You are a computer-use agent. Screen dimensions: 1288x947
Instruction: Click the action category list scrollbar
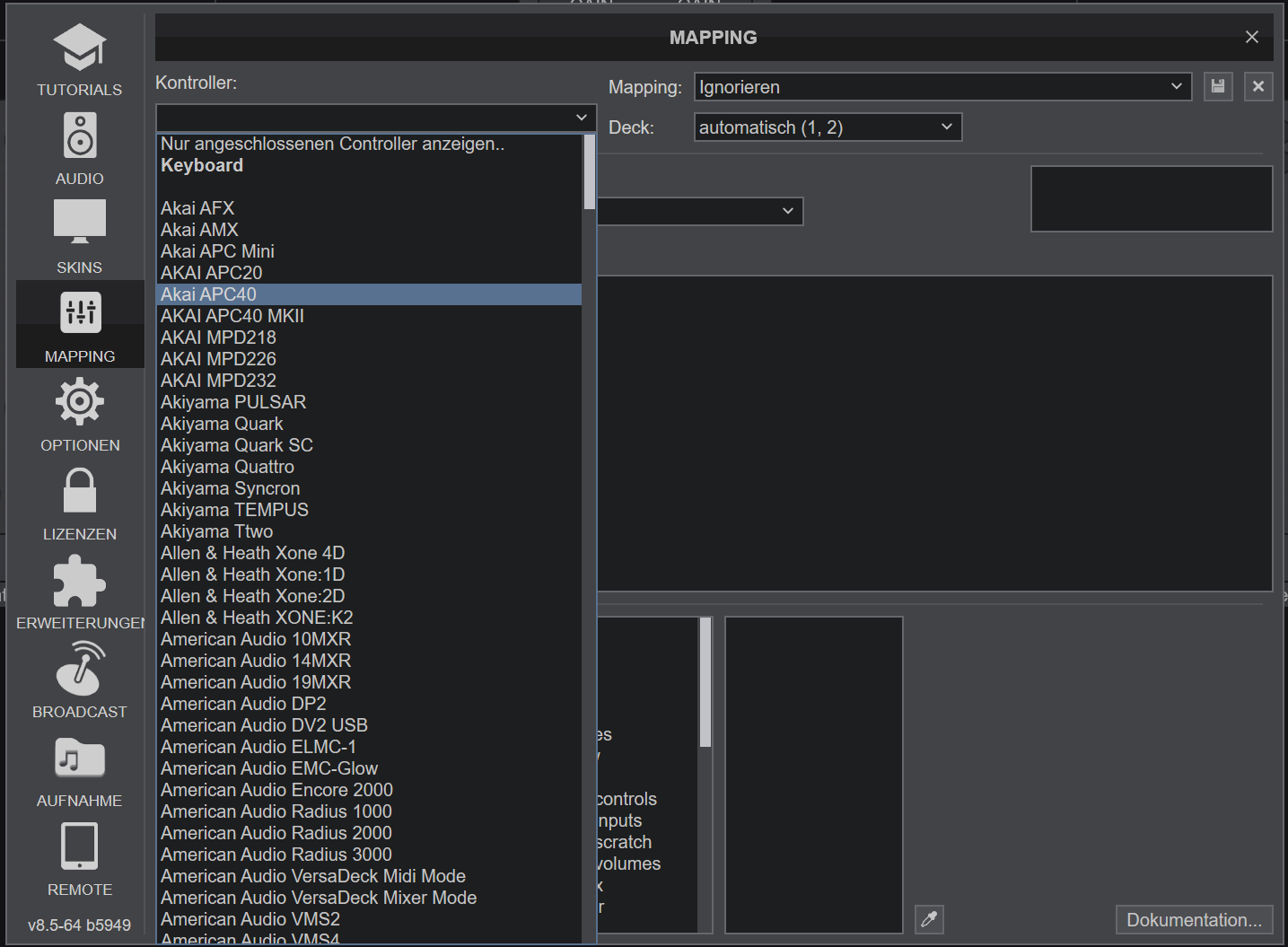[705, 682]
